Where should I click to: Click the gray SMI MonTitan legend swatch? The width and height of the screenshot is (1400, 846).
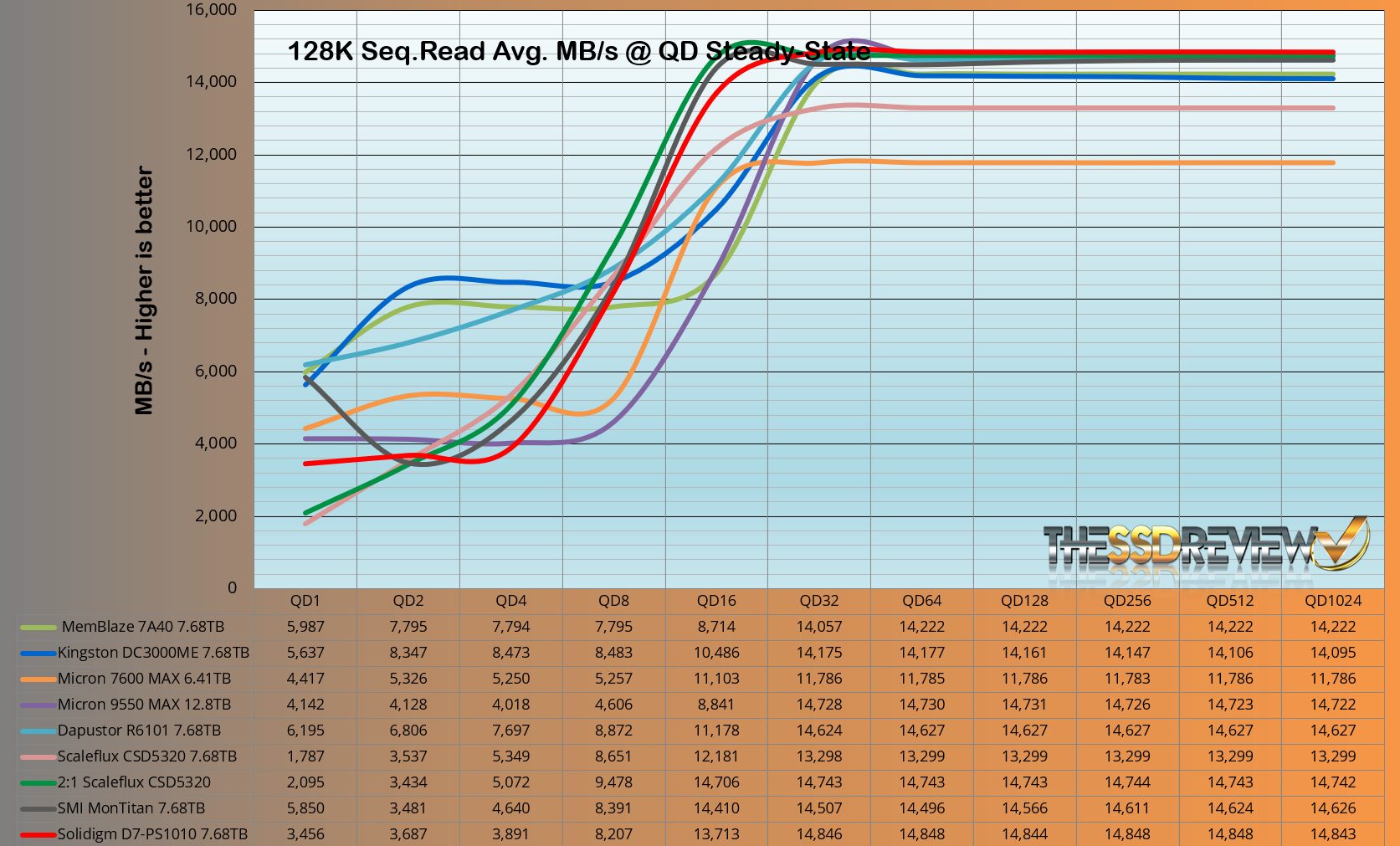(x=38, y=808)
